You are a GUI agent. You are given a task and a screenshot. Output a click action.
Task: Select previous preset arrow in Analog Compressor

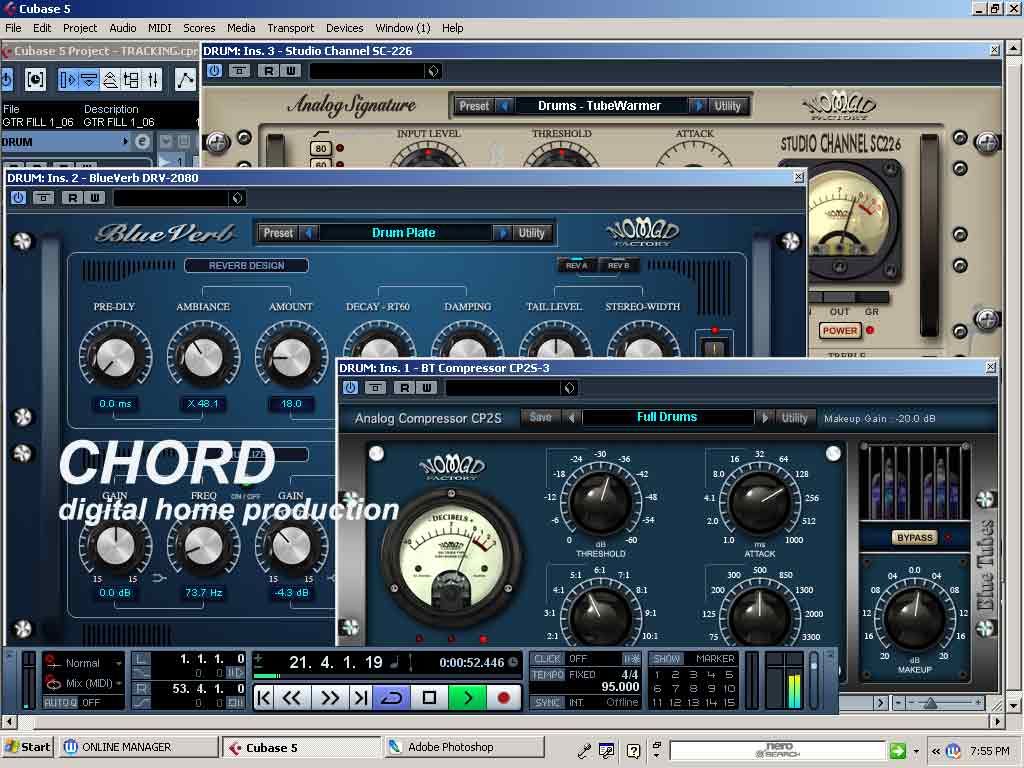pyautogui.click(x=573, y=417)
